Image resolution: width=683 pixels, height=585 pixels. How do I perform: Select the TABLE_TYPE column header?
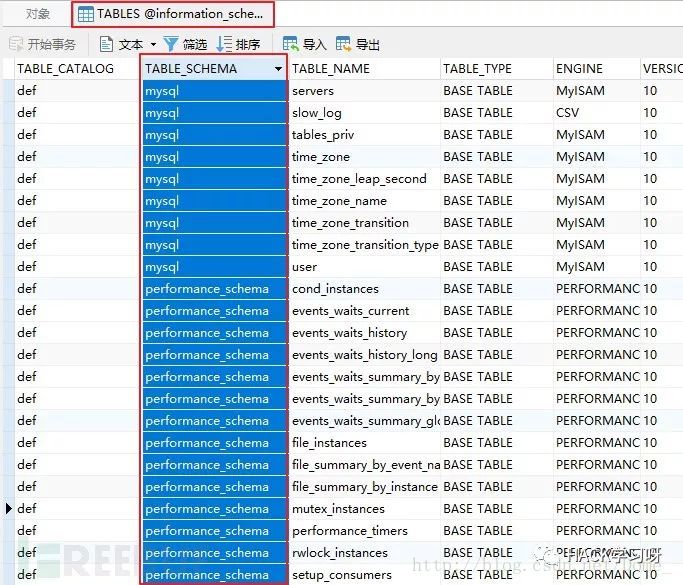[477, 69]
